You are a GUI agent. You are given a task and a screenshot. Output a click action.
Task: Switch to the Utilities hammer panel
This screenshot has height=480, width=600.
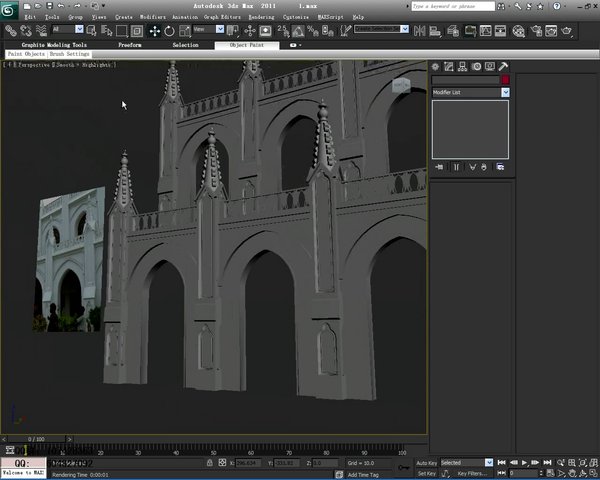[503, 67]
